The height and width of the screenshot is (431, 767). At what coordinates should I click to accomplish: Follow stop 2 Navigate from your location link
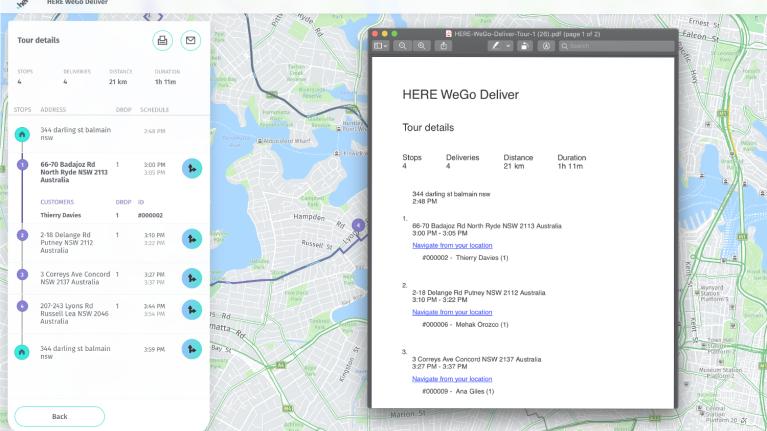(452, 312)
